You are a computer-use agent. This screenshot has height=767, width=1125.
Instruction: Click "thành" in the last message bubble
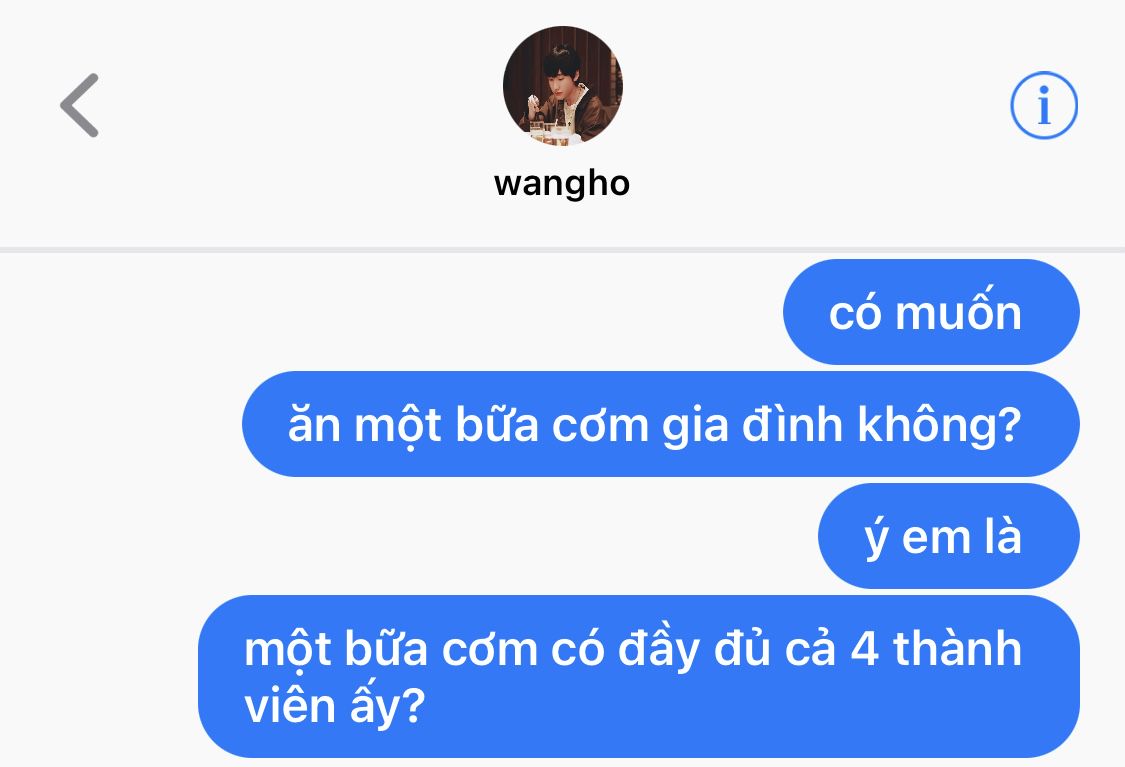click(957, 649)
